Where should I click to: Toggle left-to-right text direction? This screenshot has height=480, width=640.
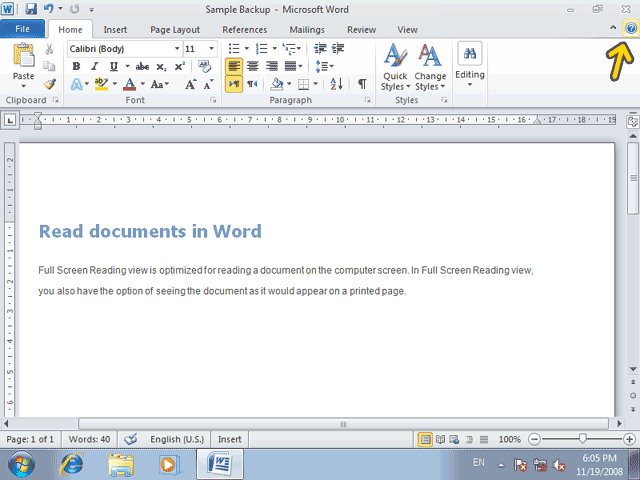(x=234, y=84)
